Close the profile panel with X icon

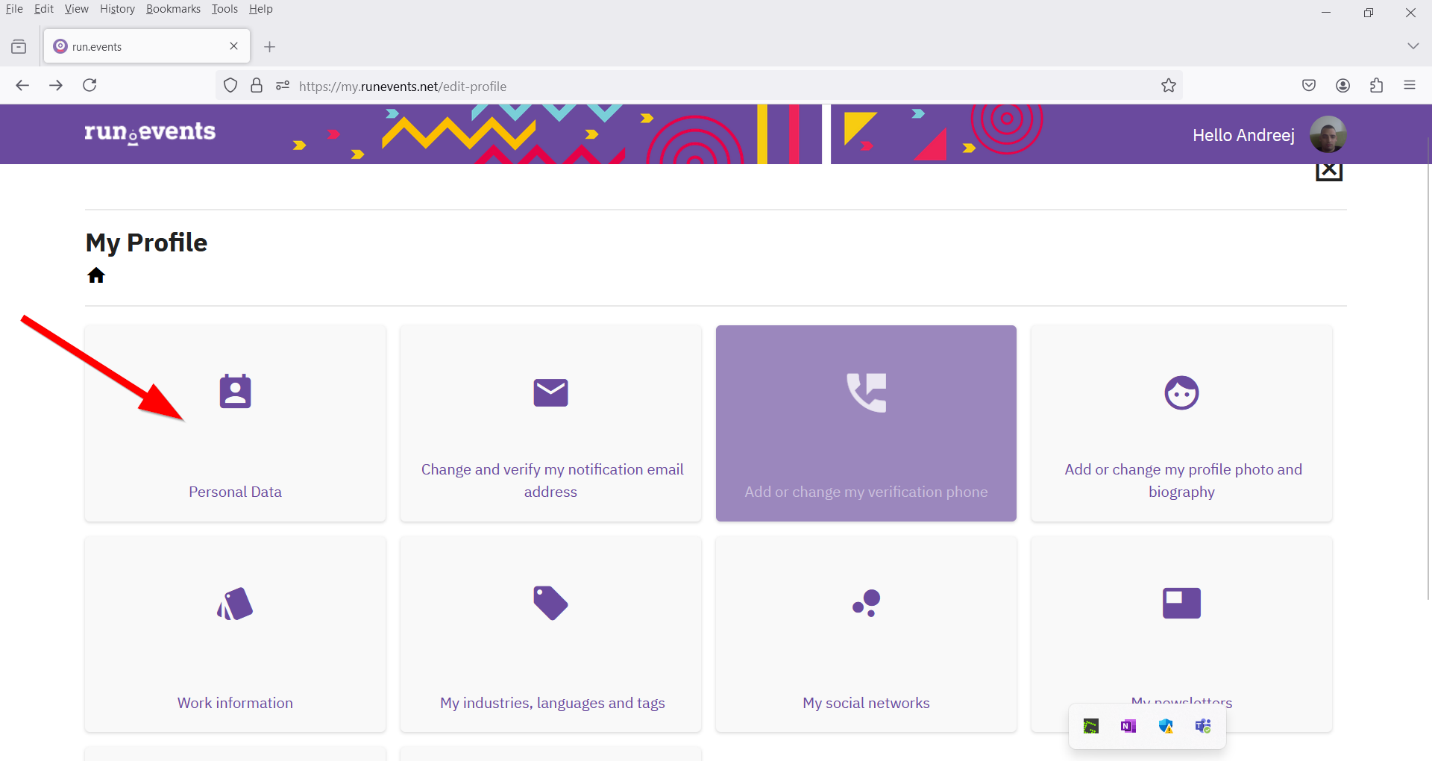point(1328,171)
